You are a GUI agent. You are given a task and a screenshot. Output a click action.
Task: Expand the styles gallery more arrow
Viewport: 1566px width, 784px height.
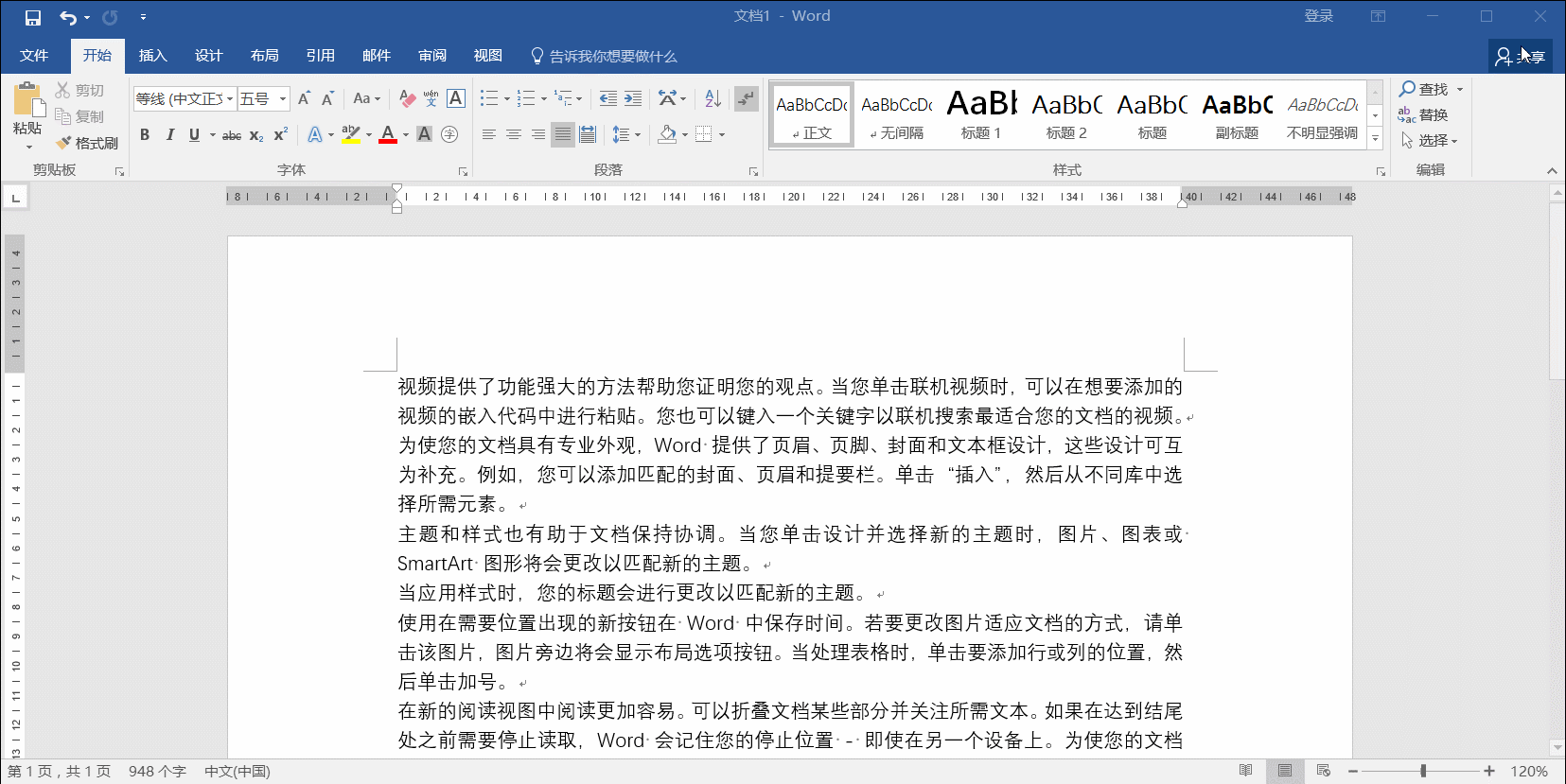coord(1376,138)
